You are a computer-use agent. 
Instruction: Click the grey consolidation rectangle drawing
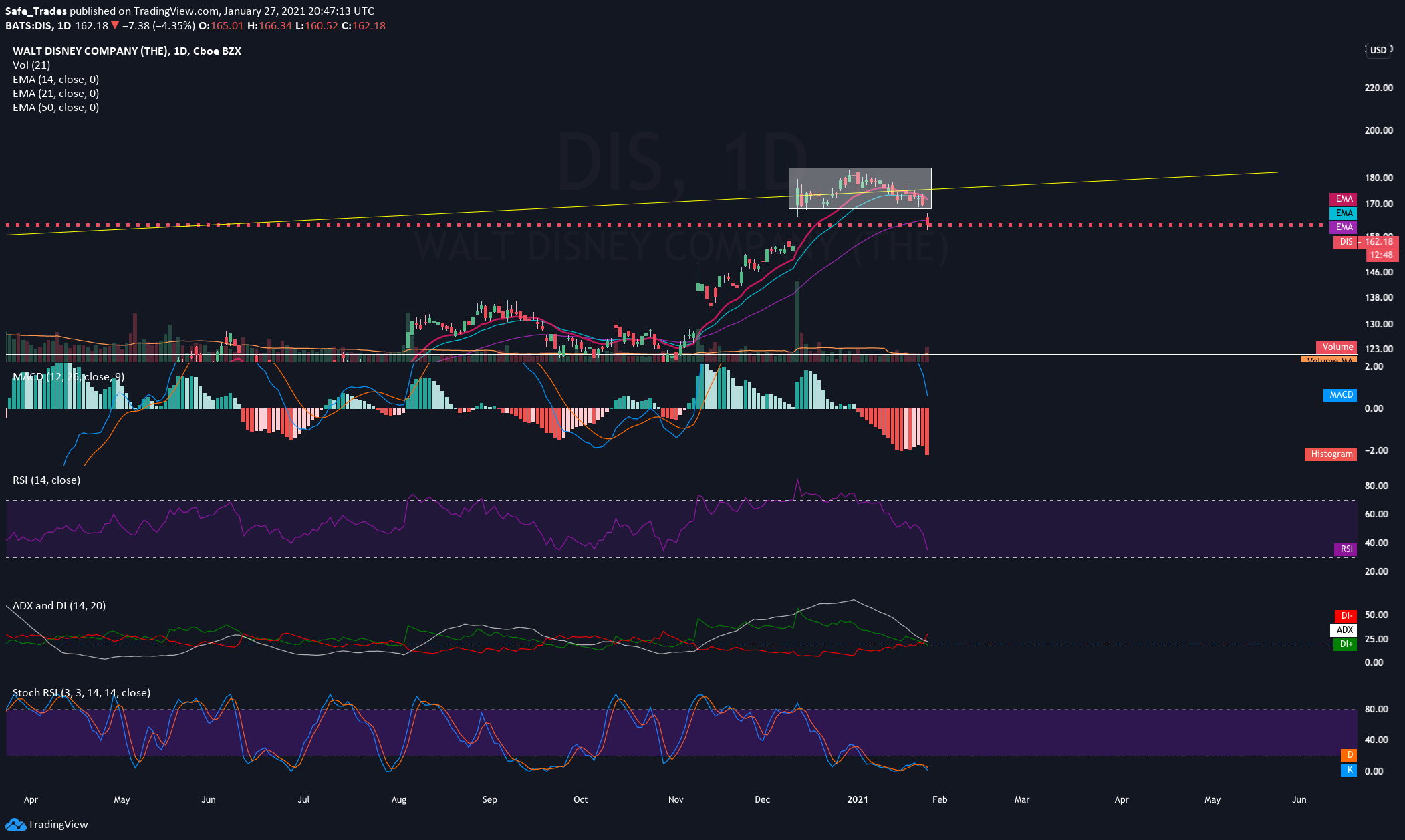(x=860, y=188)
